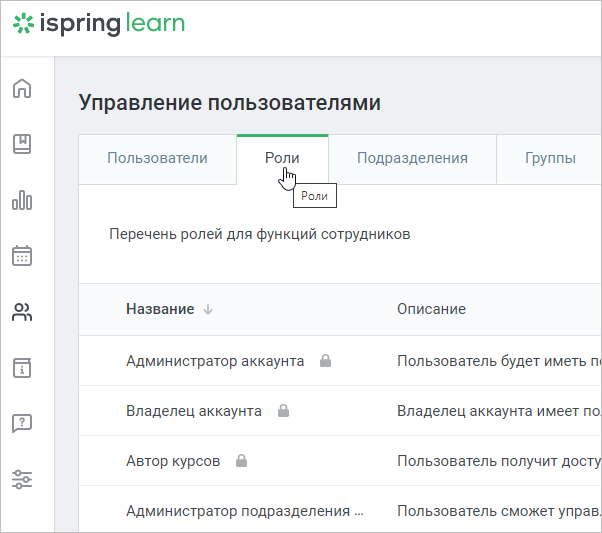Open the Администратор аккаунта role
The width and height of the screenshot is (602, 533).
coord(215,361)
